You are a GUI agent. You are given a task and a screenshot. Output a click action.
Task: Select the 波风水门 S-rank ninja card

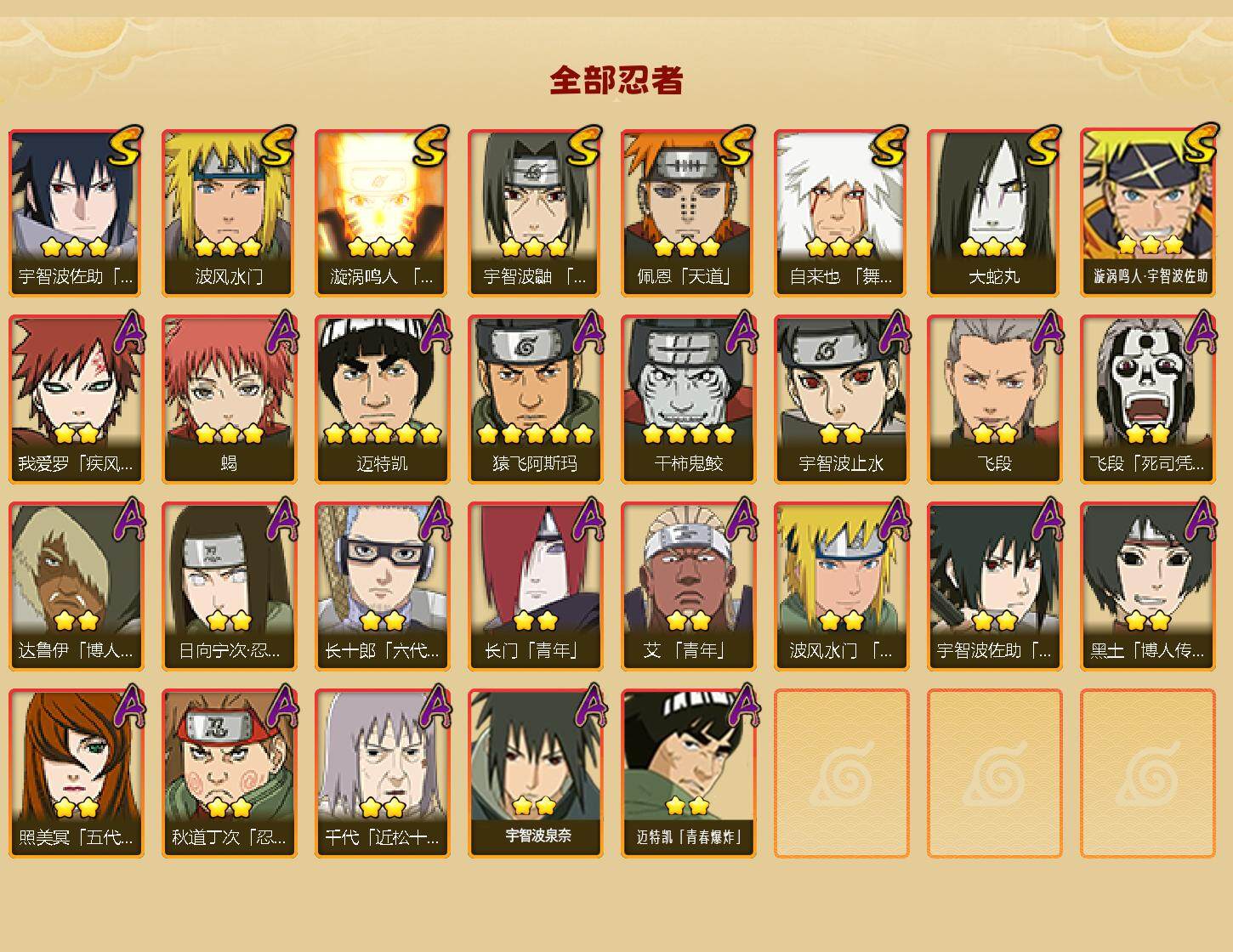pyautogui.click(x=230, y=212)
